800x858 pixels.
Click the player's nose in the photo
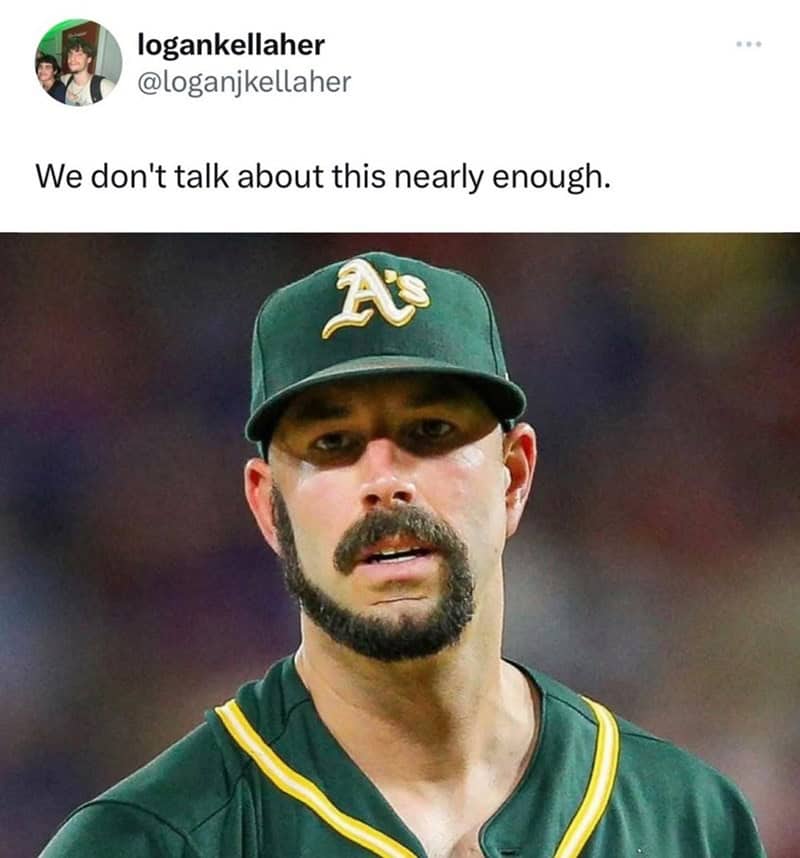coord(387,482)
